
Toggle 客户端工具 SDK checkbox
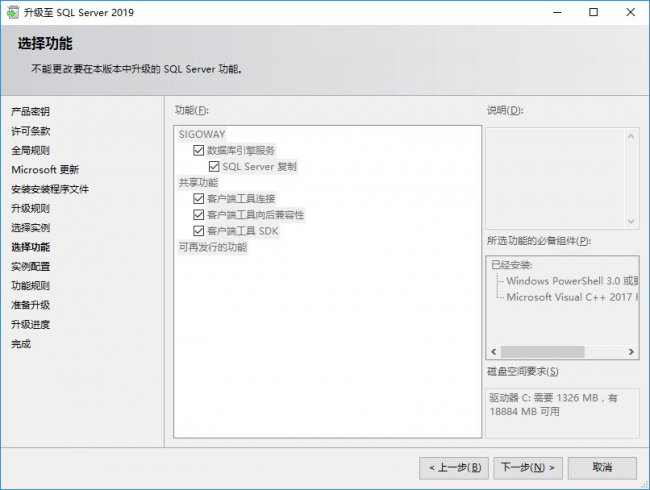coord(199,231)
